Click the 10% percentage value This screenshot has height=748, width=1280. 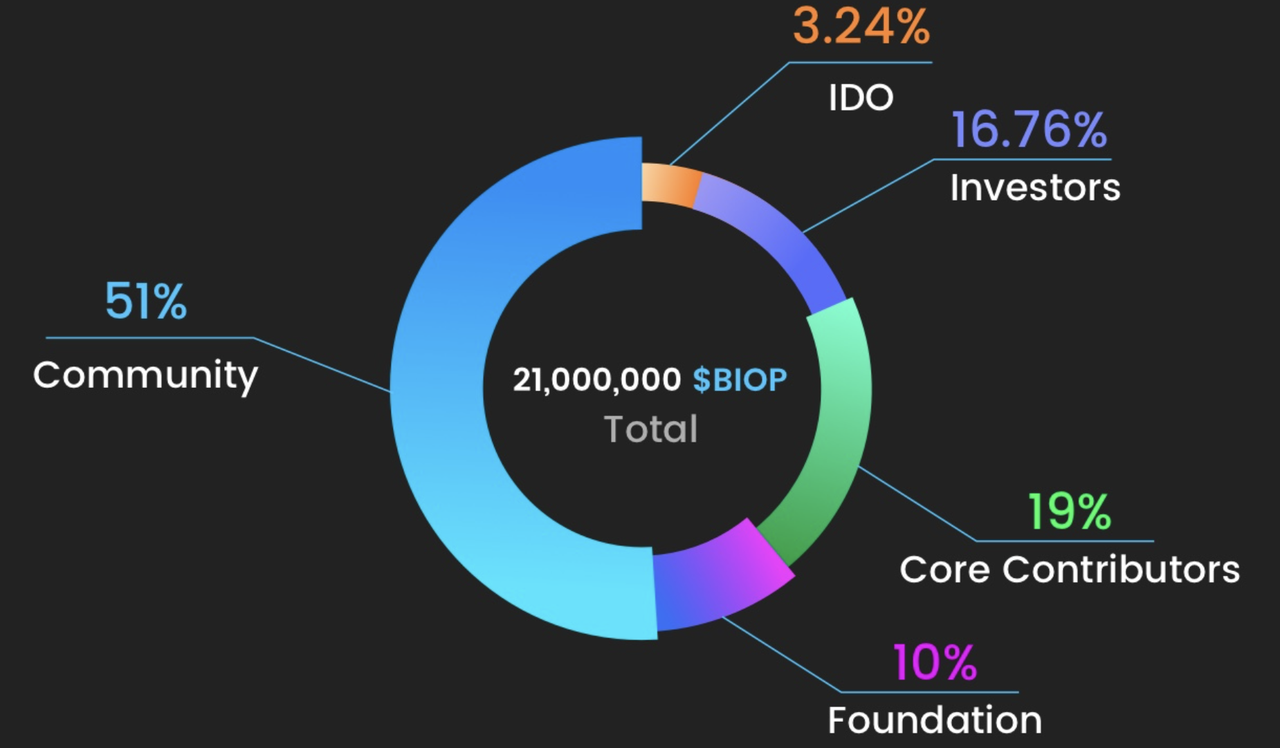935,662
